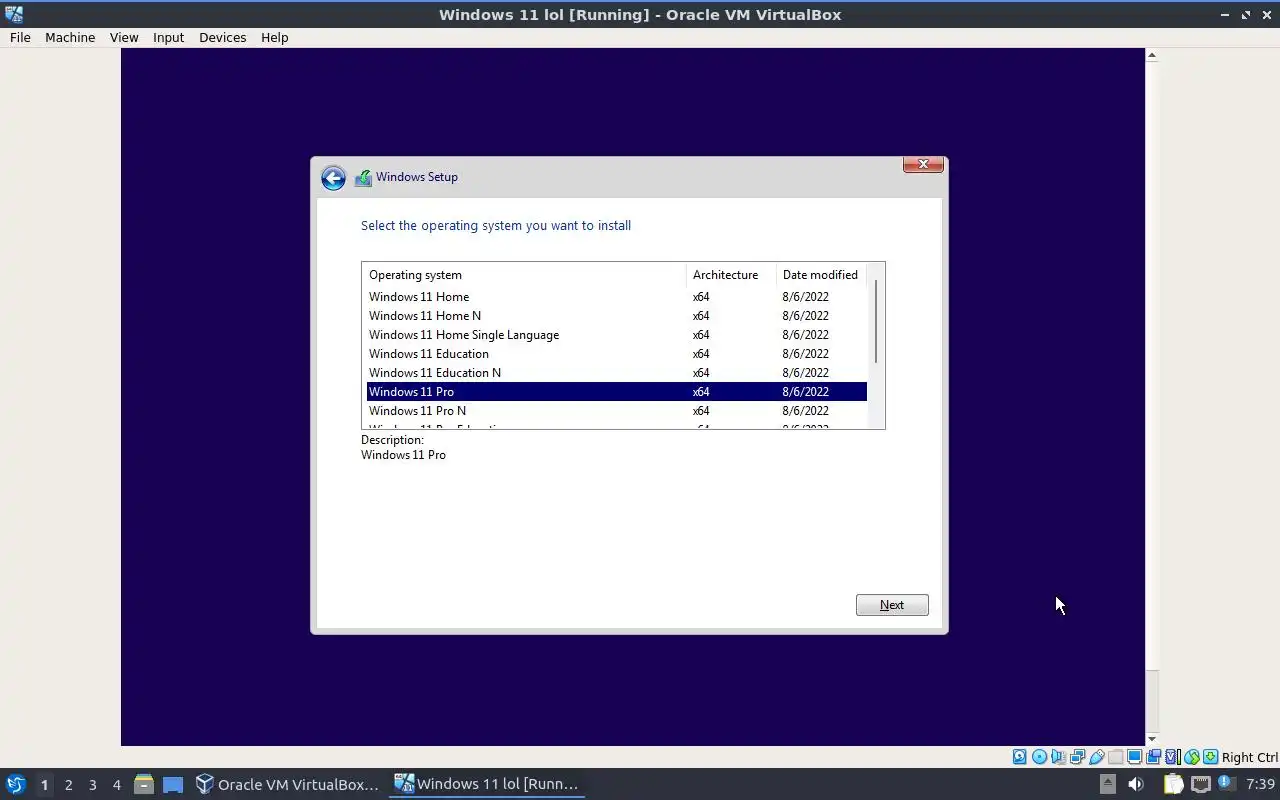Open the Input menu

coord(168,37)
